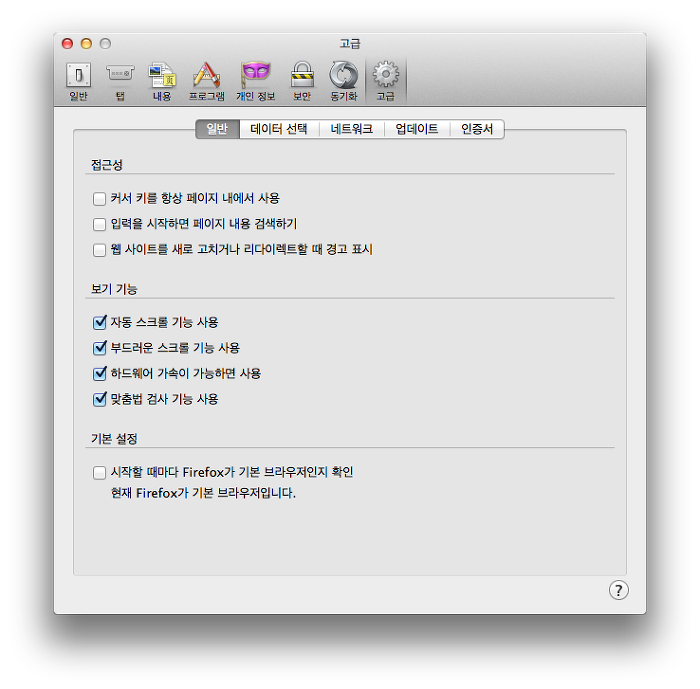This screenshot has height=689, width=700.
Task: Click the 접근성 section heading
Action: [x=107, y=165]
